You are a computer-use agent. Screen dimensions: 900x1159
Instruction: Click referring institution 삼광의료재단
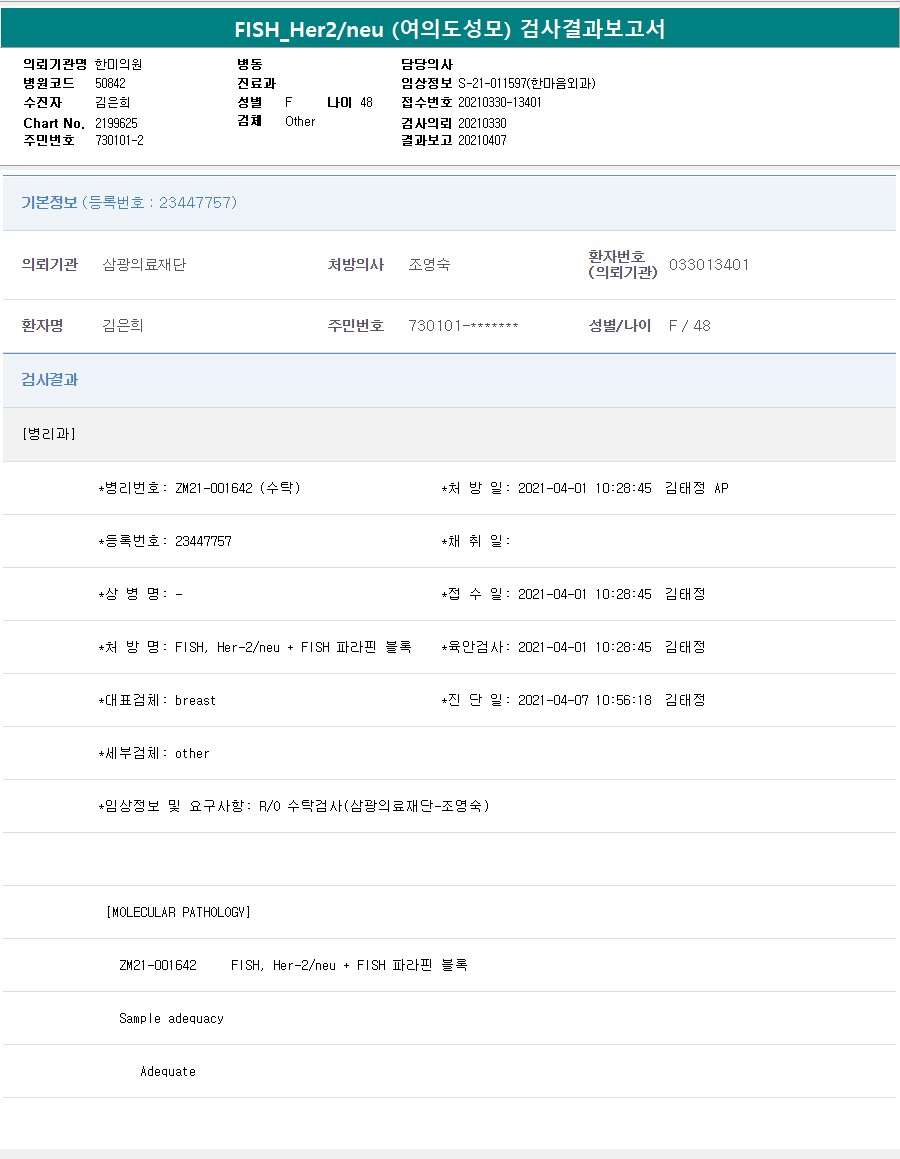(x=144, y=265)
